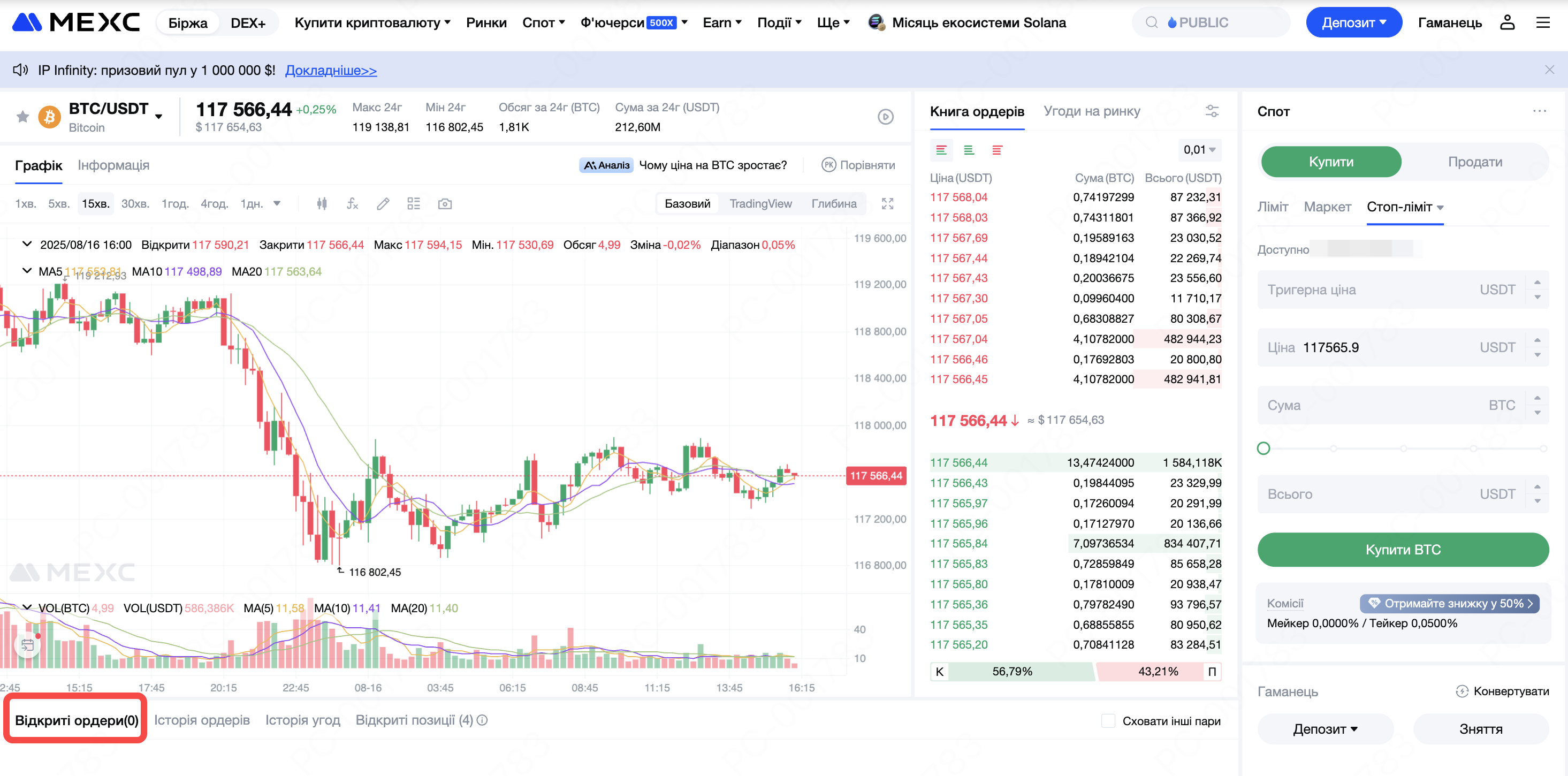Expand the BTC/USDT pair selector dropdown

[x=159, y=116]
